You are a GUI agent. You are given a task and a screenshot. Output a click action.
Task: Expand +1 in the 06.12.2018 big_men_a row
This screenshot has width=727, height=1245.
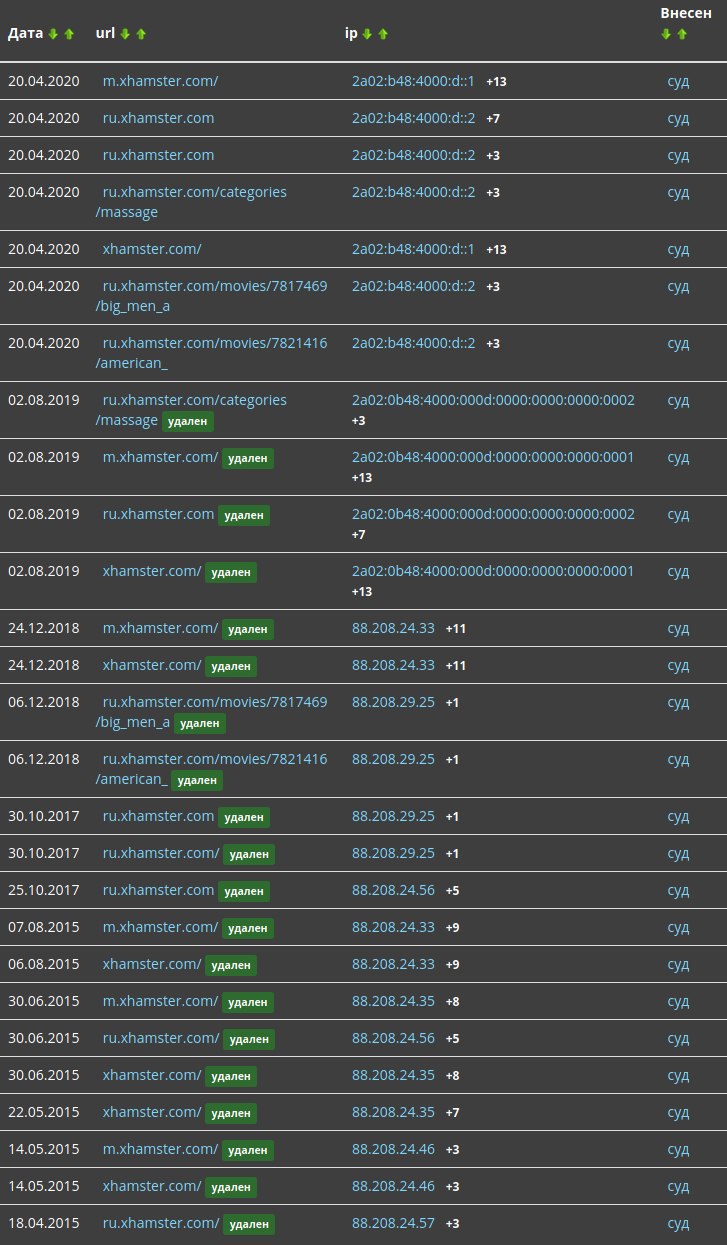click(x=452, y=703)
